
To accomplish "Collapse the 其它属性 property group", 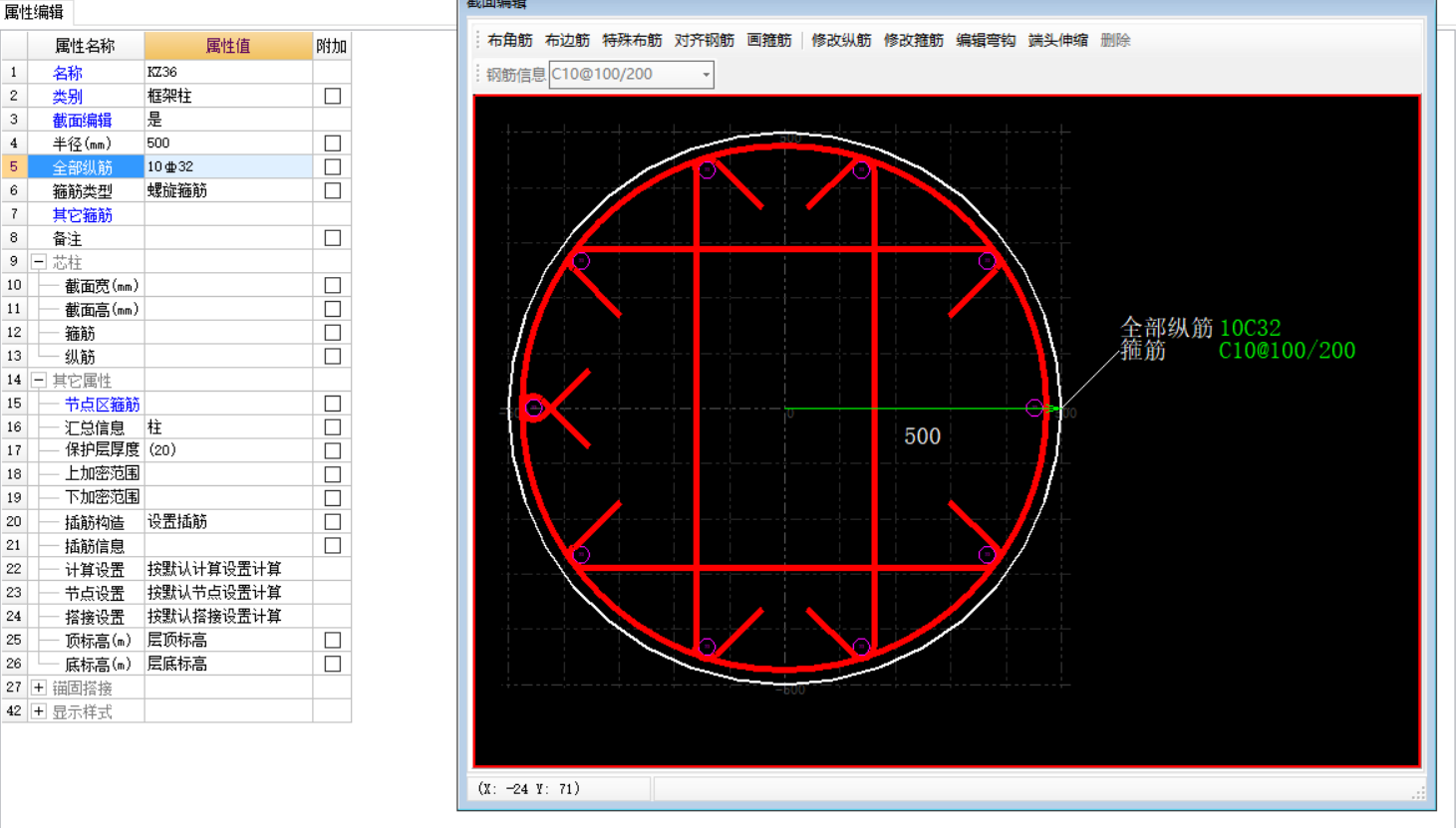I will [x=39, y=381].
